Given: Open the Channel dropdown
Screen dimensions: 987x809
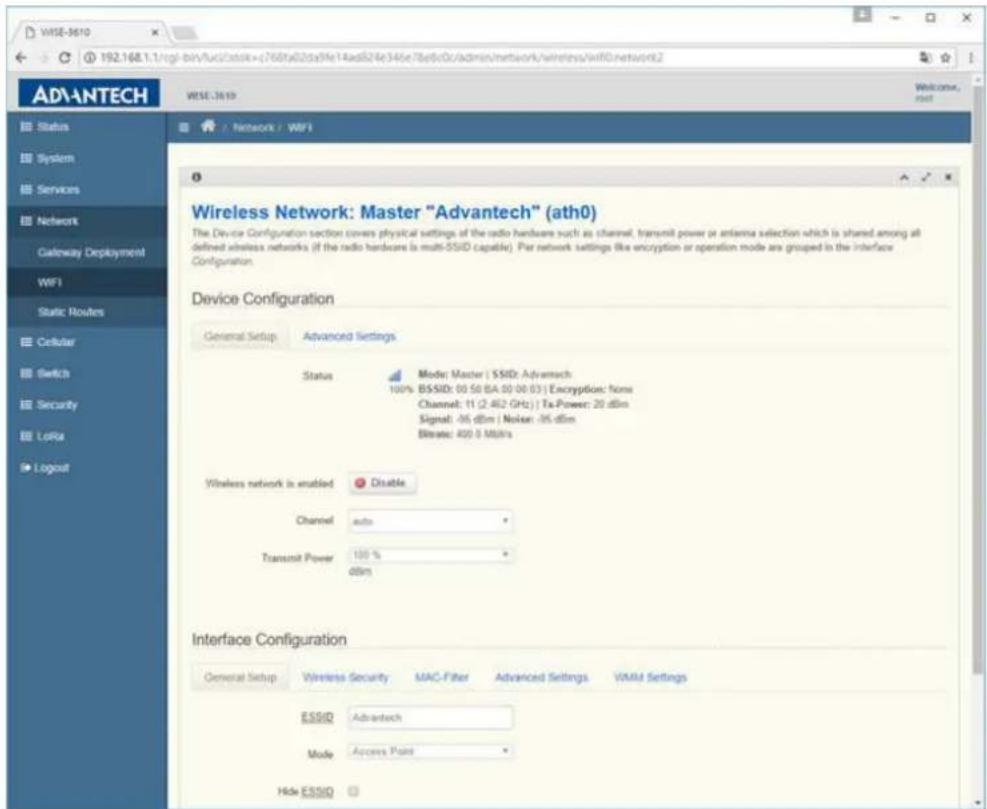Looking at the screenshot, I should 430,521.
